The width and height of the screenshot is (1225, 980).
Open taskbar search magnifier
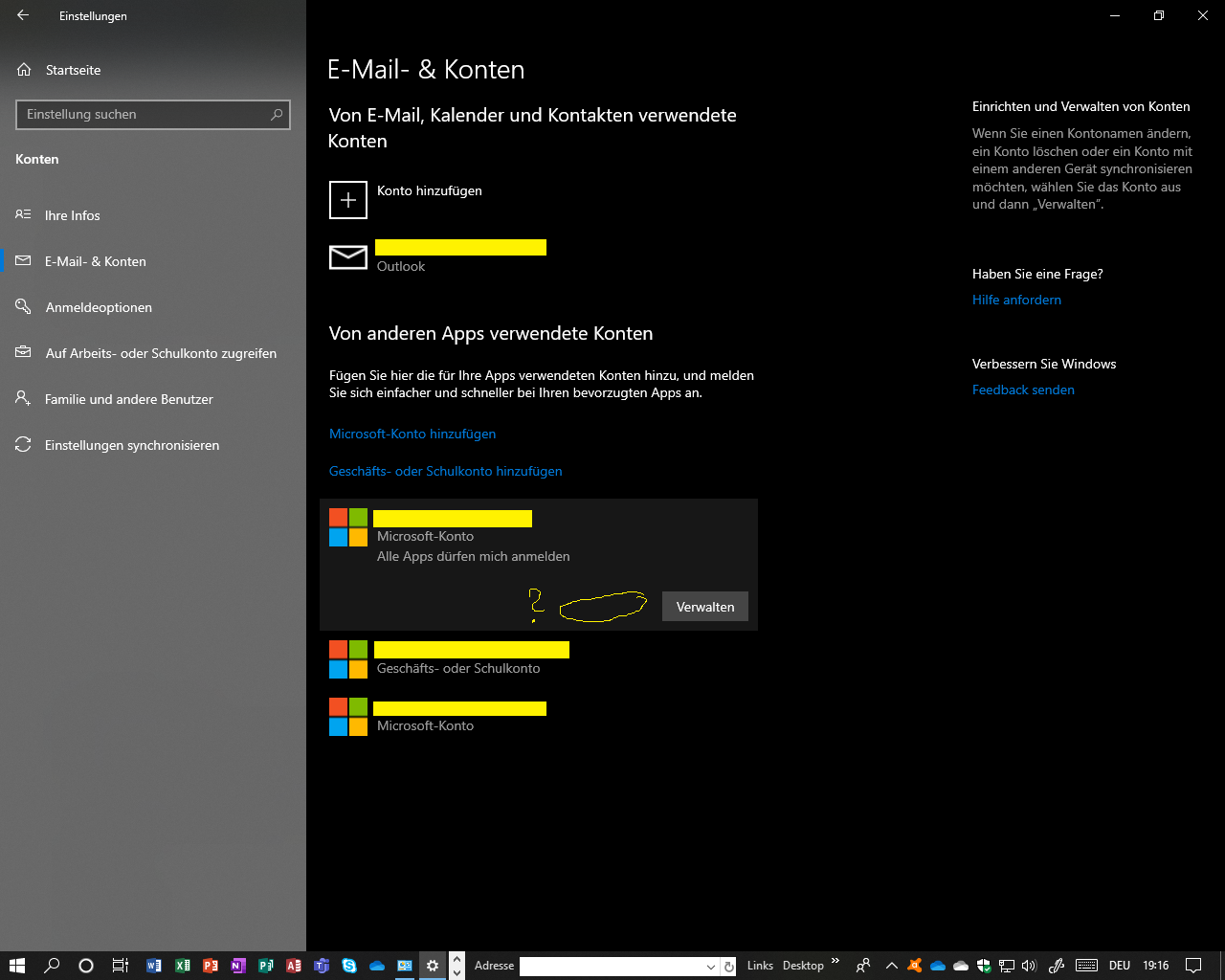(x=52, y=966)
